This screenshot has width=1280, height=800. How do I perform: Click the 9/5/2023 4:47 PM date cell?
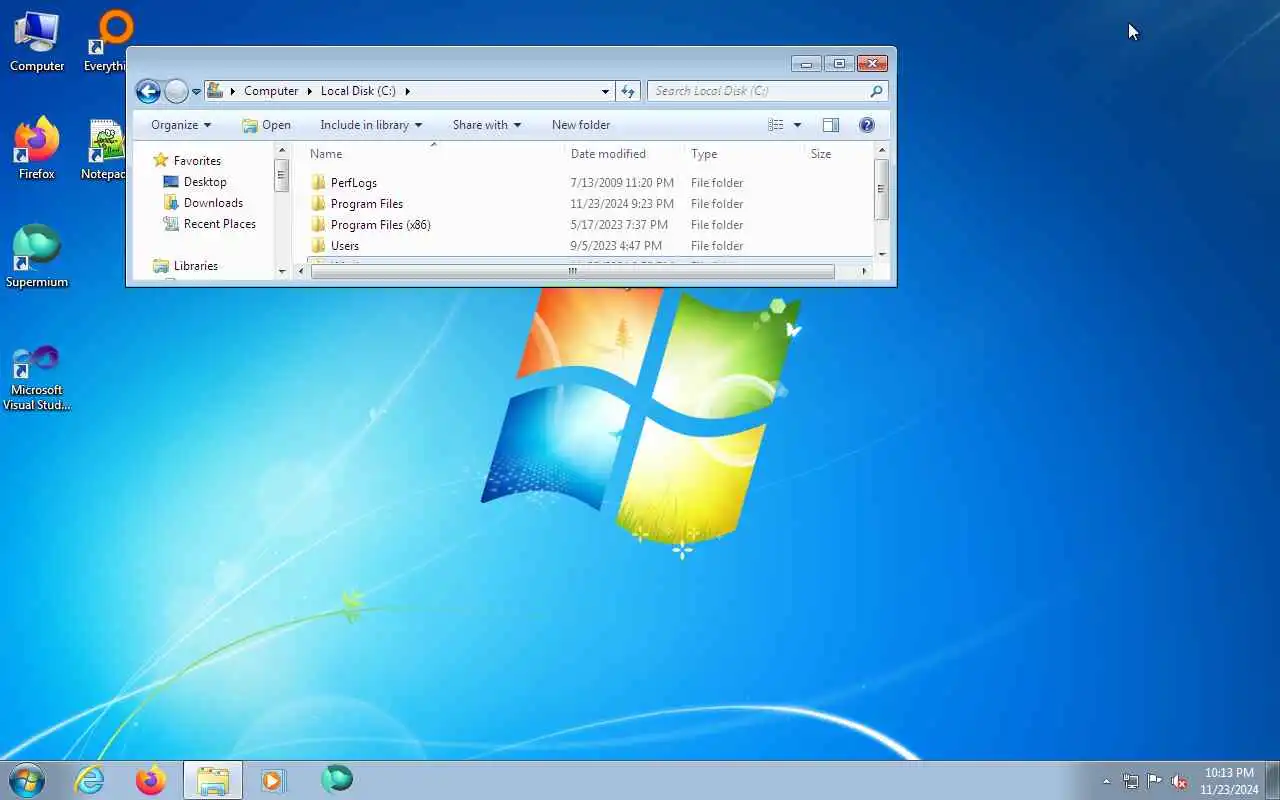pos(616,246)
